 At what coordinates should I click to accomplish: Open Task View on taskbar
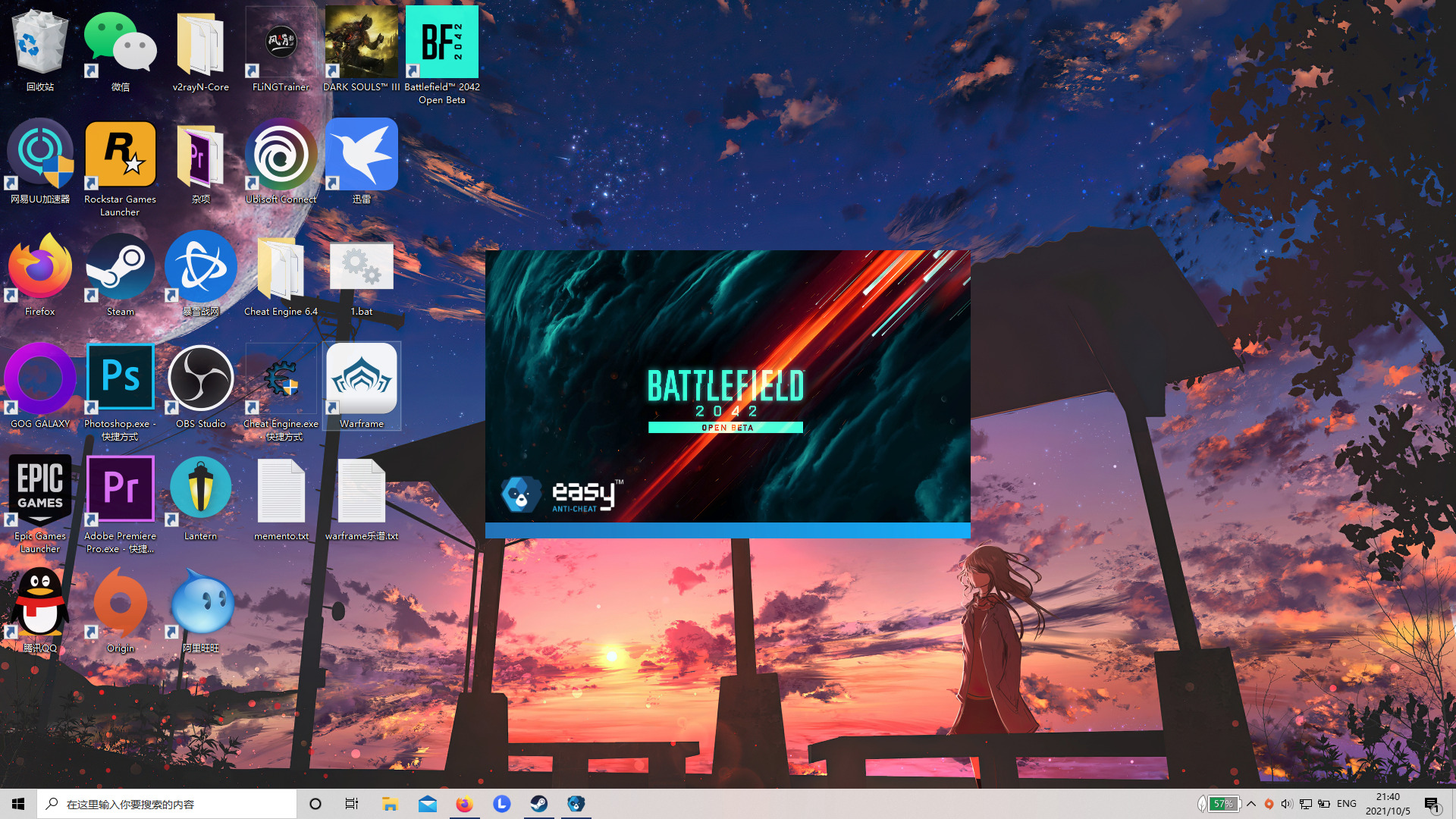click(x=352, y=804)
